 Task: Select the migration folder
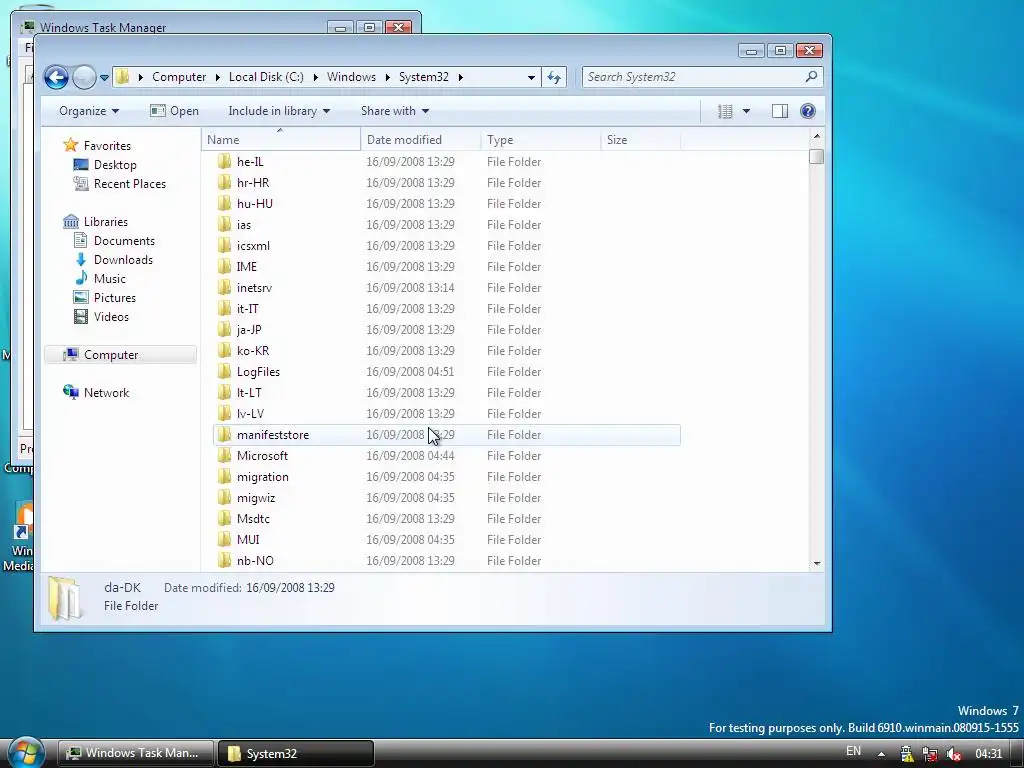447,477
